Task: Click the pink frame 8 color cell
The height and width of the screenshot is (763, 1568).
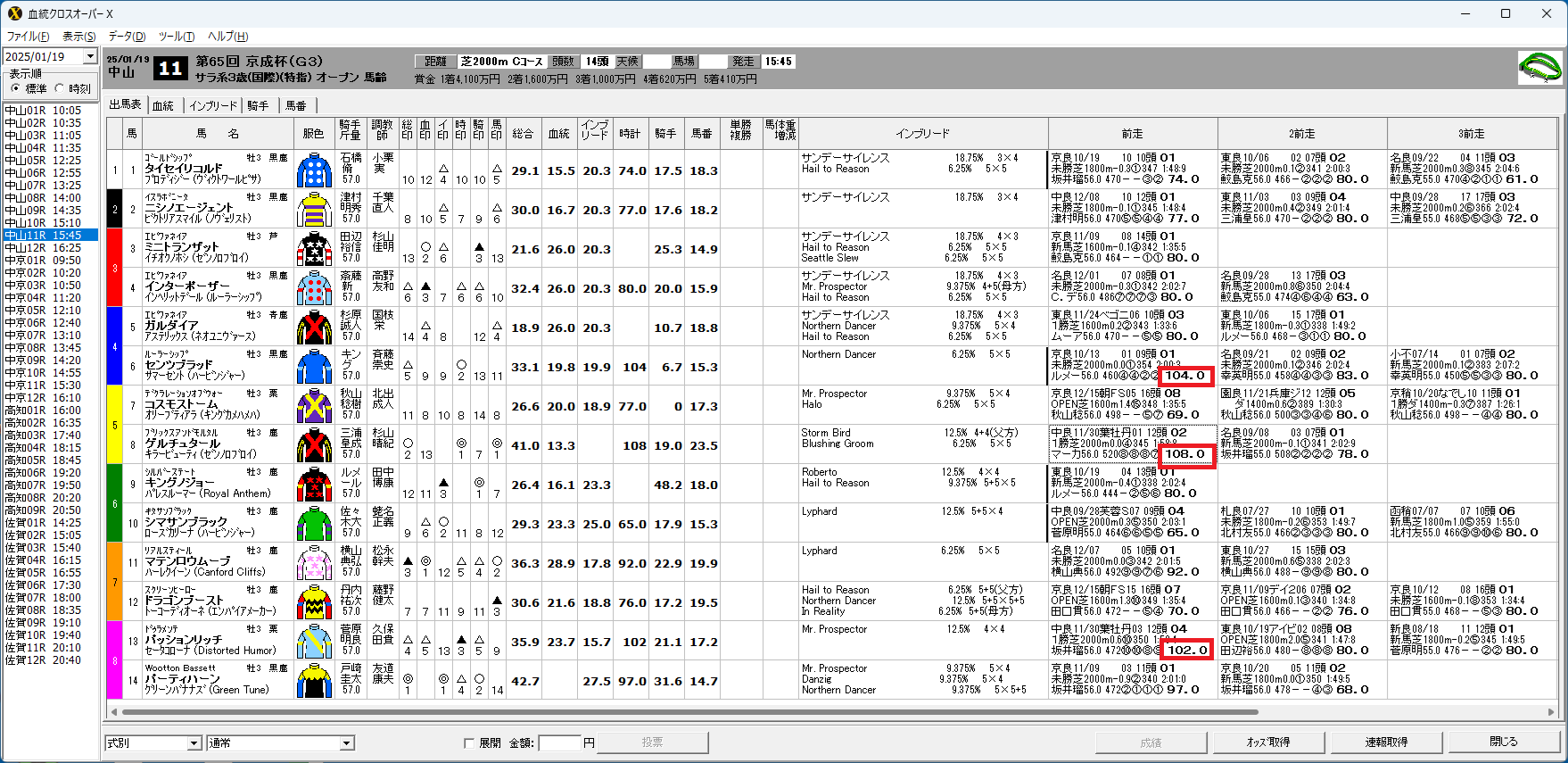Action: (114, 660)
